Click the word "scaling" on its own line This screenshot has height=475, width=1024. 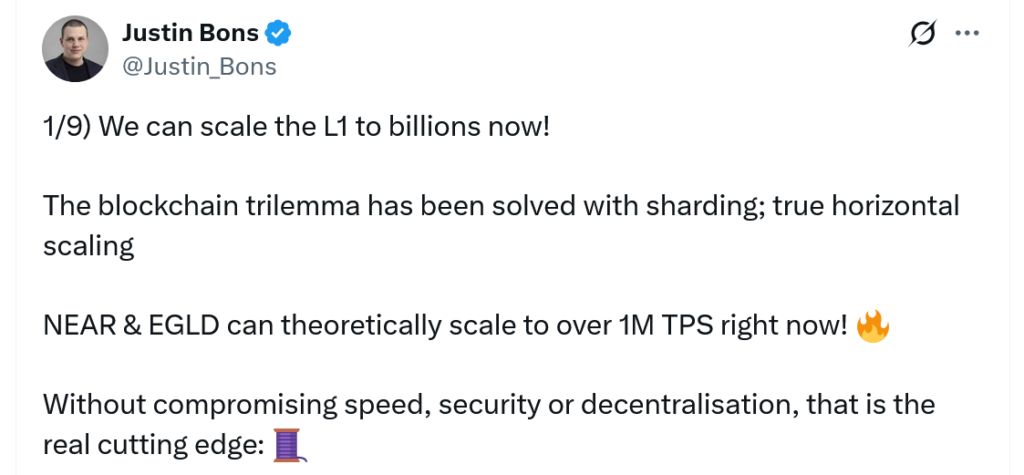(88, 247)
